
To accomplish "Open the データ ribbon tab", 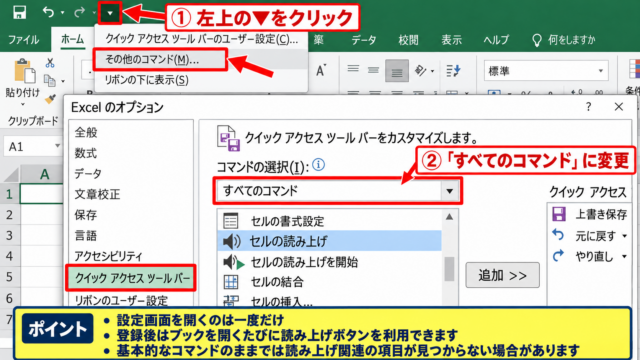I will click(x=364, y=40).
